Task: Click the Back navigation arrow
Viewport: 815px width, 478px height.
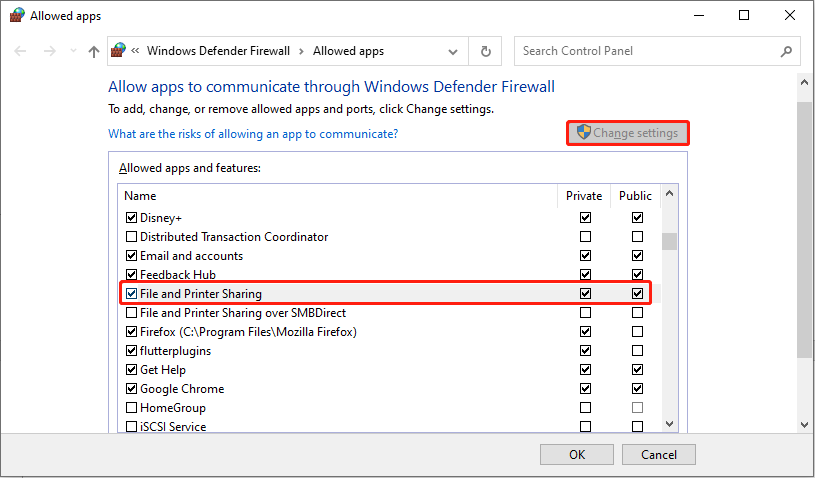Action: click(x=21, y=51)
